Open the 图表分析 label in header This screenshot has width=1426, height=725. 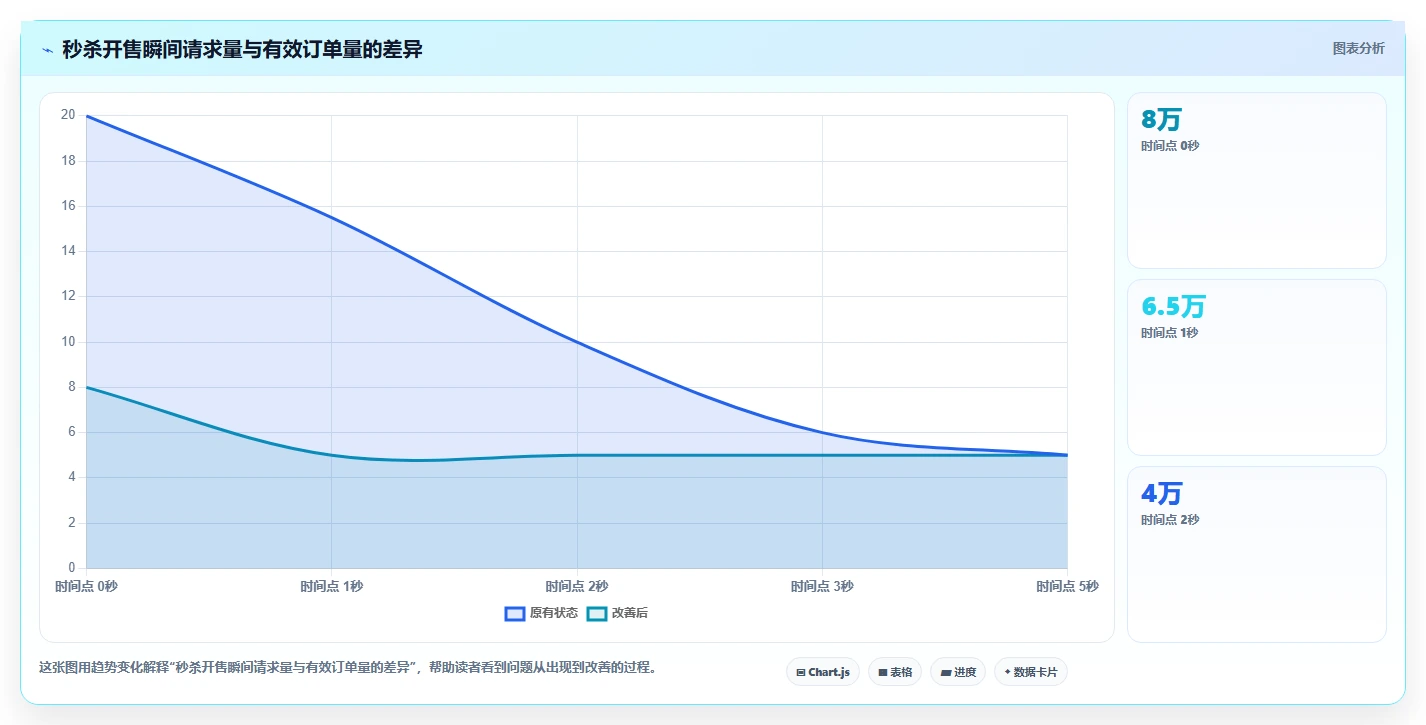[1358, 48]
